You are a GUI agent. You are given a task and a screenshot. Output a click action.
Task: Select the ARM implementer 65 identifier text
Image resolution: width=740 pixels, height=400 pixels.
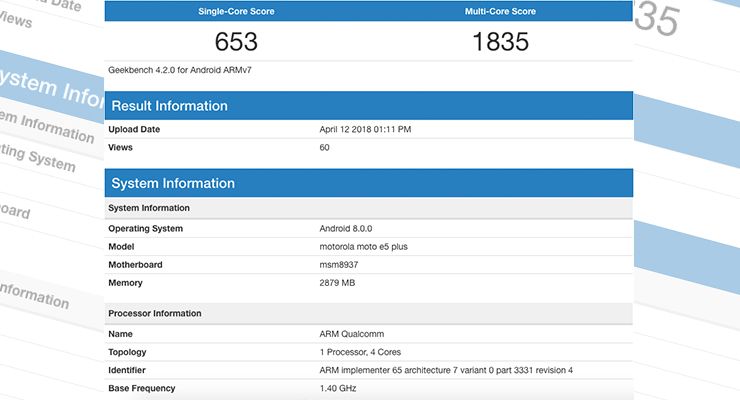[445, 371]
